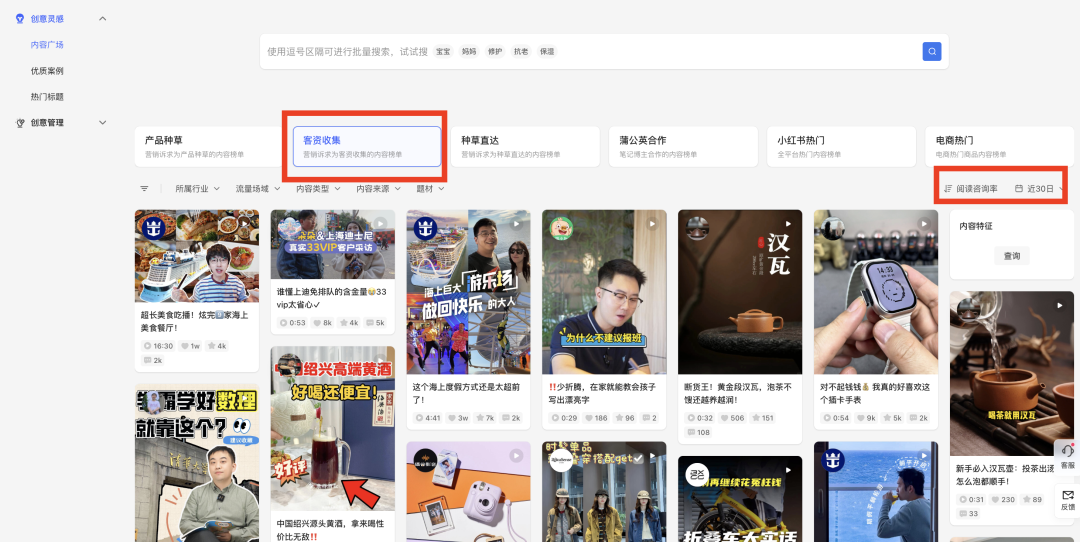Image resolution: width=1080 pixels, height=542 pixels.
Task: Open the 近30日 date range dropdown
Action: tap(1039, 188)
